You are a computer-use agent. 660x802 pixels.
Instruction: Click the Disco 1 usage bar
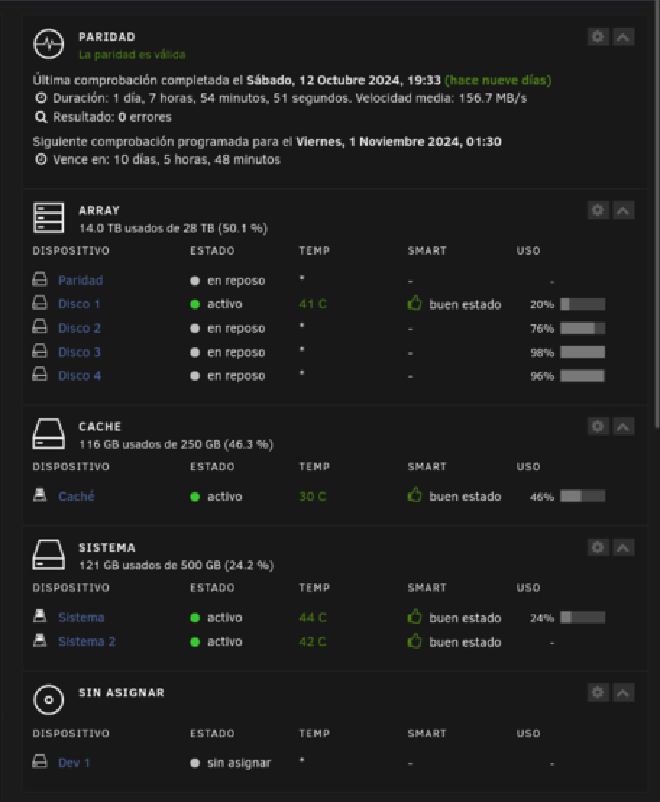click(582, 304)
